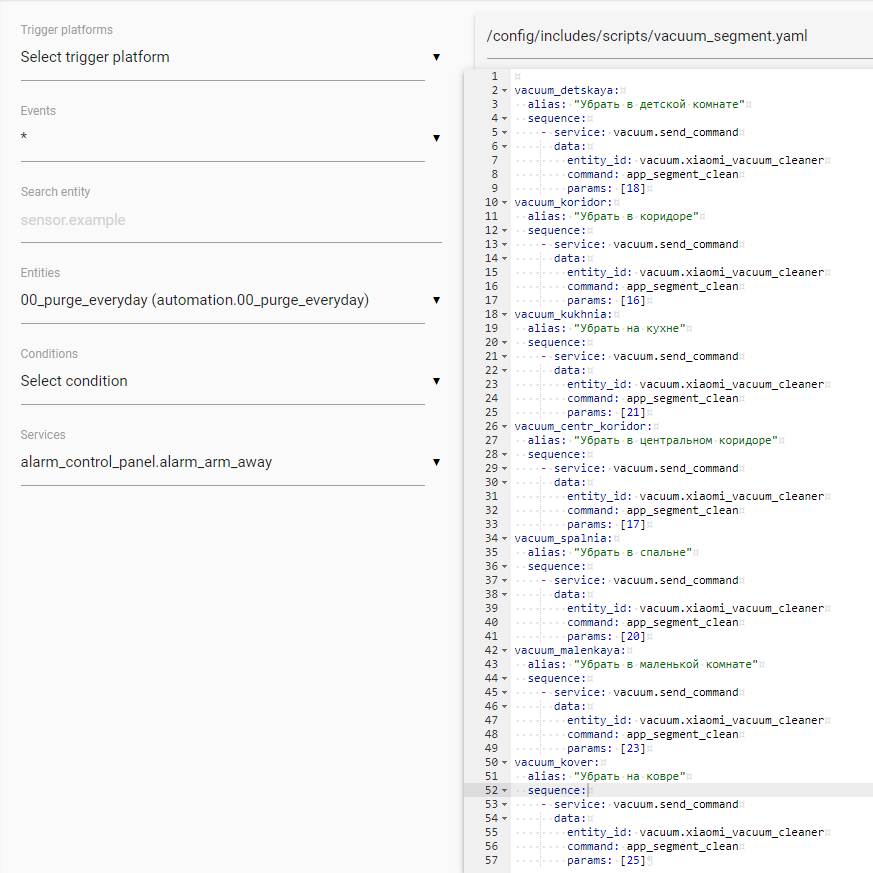Click entity_id value on line 7
873x873 pixels.
732,160
